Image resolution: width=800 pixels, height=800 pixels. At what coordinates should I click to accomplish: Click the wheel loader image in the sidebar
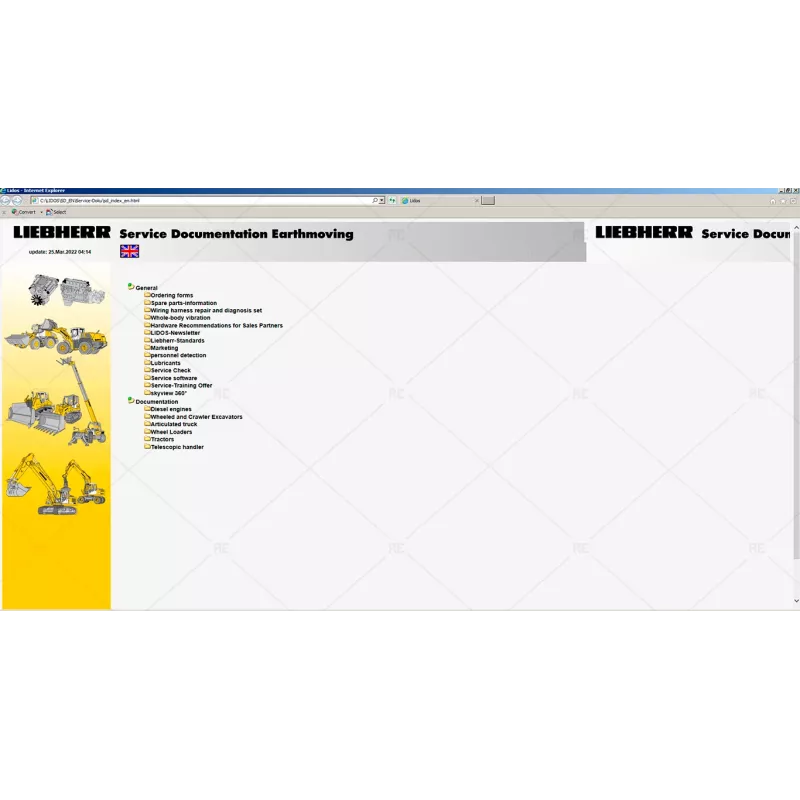[x=62, y=338]
